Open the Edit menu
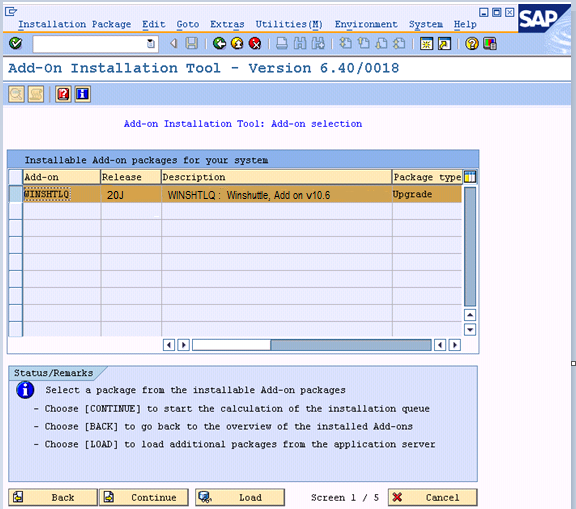 pos(154,24)
